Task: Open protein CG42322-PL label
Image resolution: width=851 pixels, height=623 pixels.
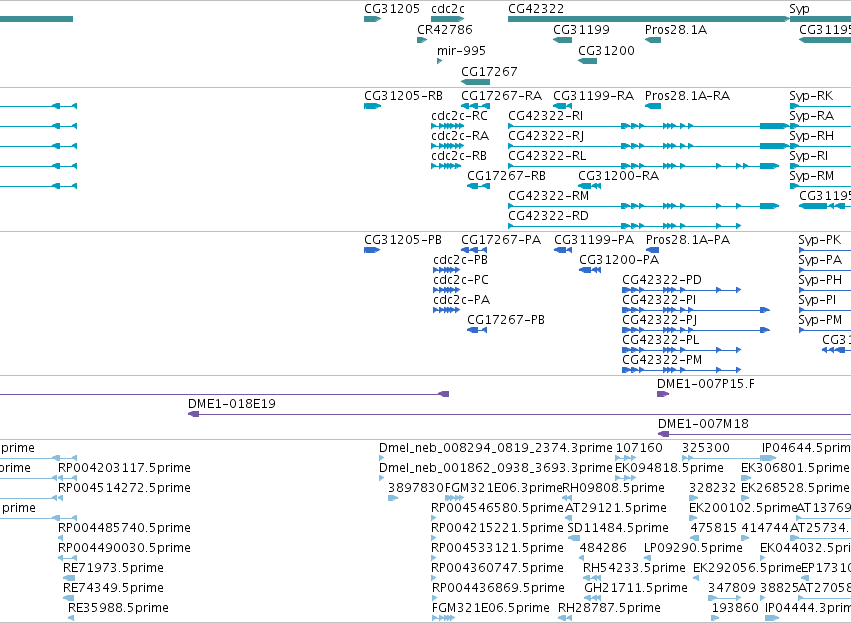Action: coord(661,340)
